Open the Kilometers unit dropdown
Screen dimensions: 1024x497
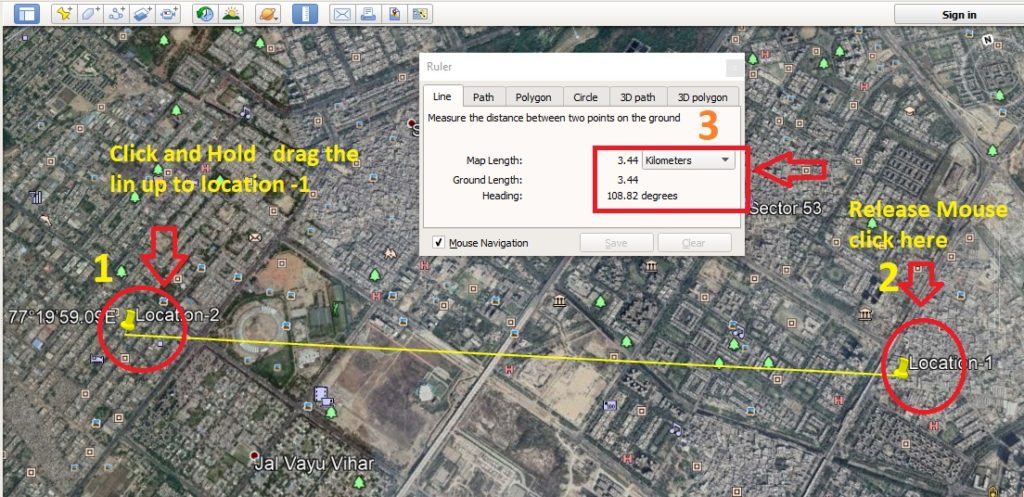point(687,160)
